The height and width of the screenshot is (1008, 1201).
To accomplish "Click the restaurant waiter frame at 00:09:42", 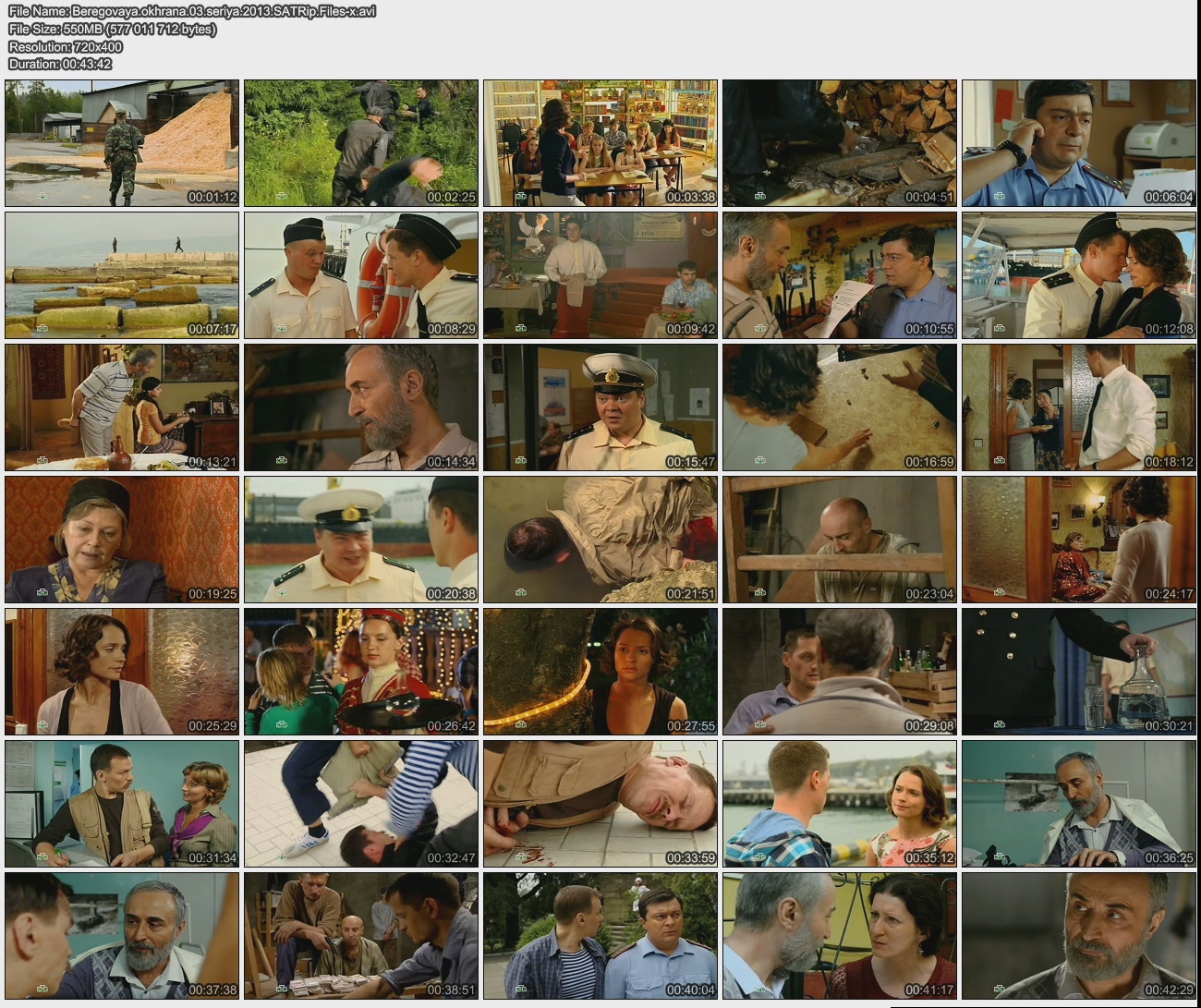I will [x=600, y=275].
